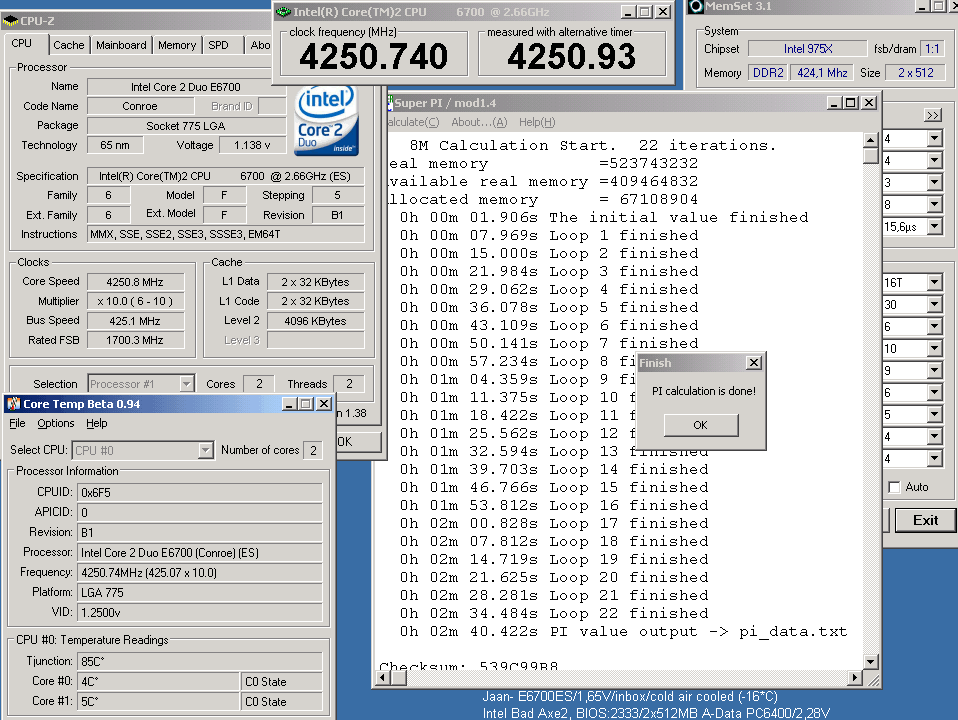Click Super PI vertical scrollbar down arrow
The height and width of the screenshot is (720, 958).
tap(871, 661)
